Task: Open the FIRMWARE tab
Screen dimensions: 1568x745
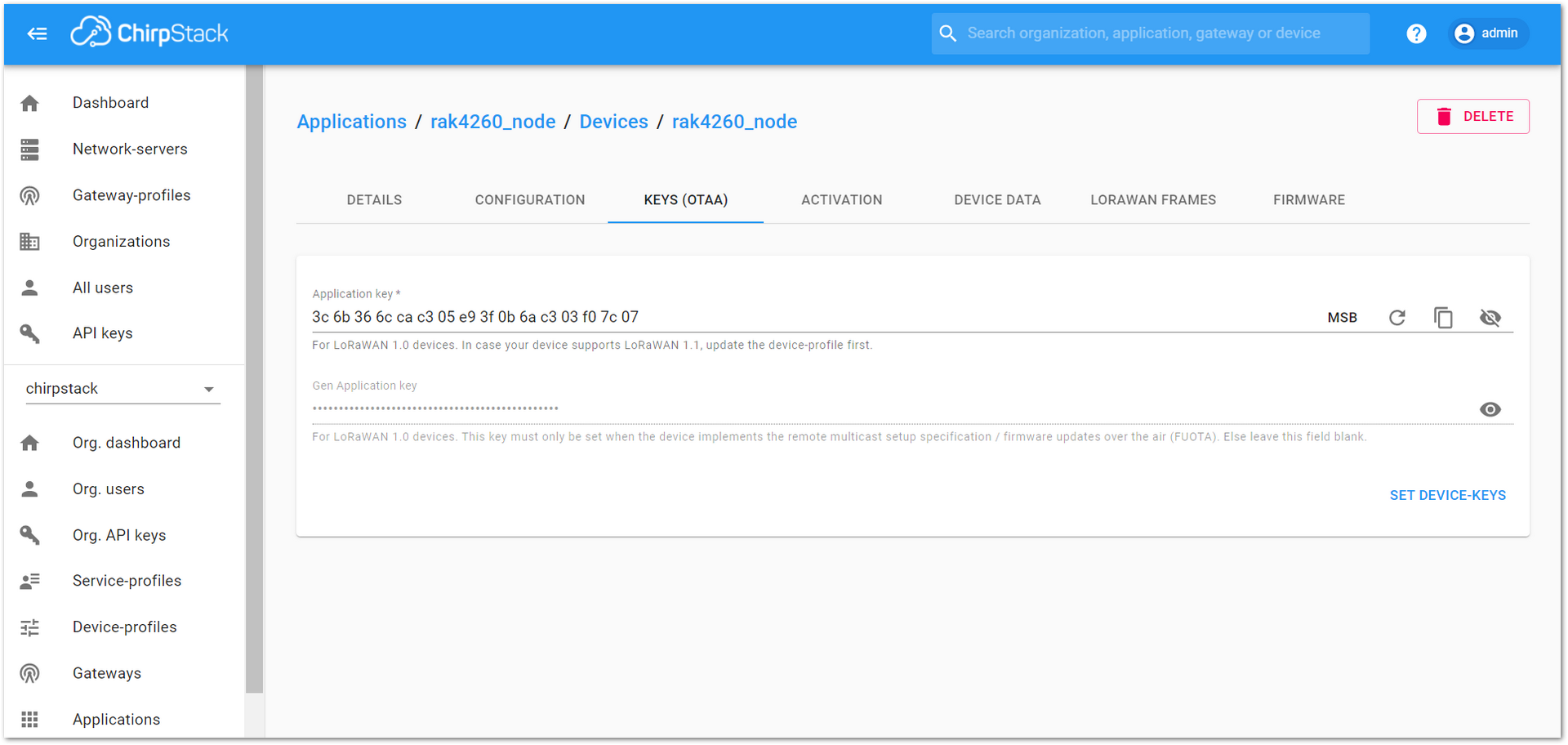Action: (x=1309, y=200)
